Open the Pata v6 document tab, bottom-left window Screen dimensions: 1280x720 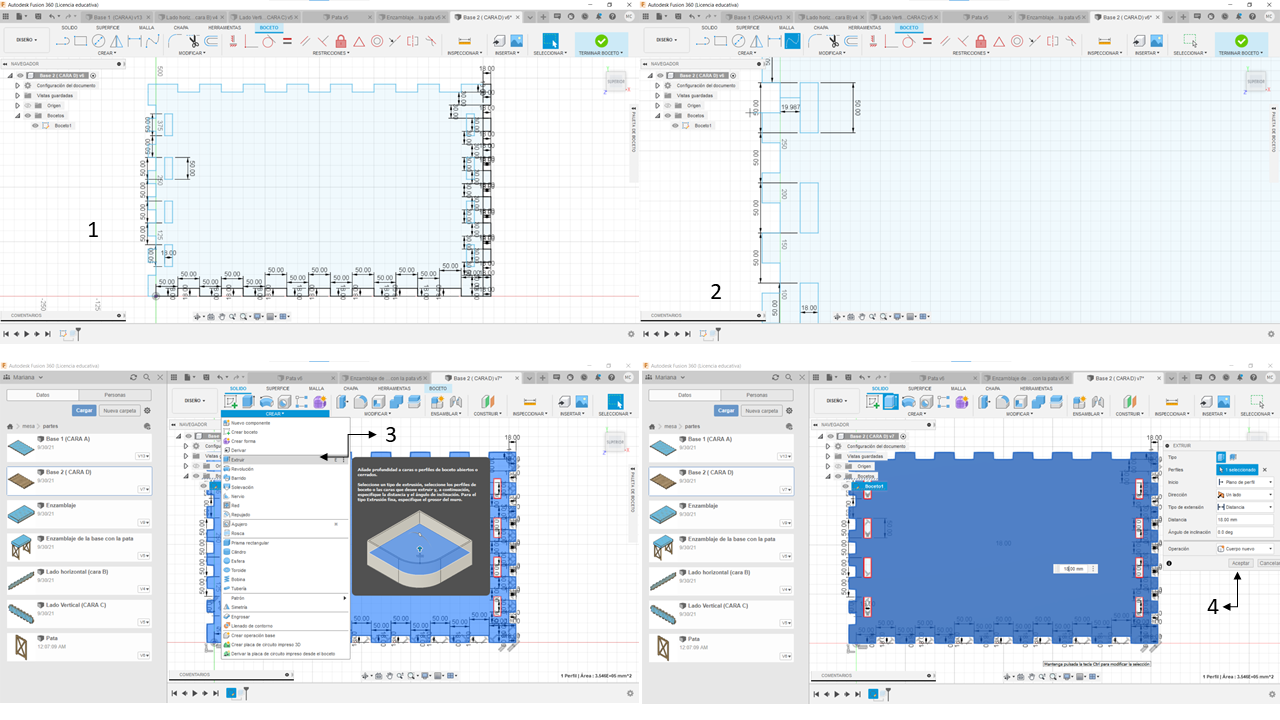[x=293, y=378]
